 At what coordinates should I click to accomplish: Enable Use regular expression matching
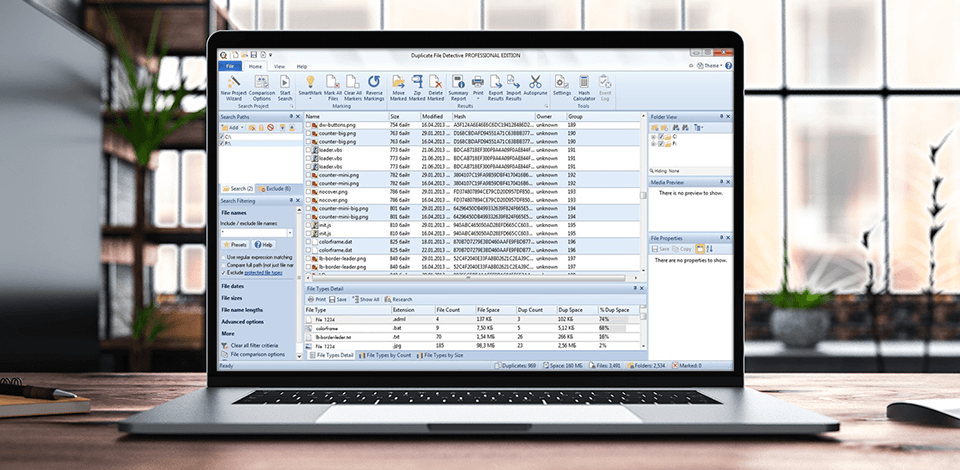click(223, 258)
